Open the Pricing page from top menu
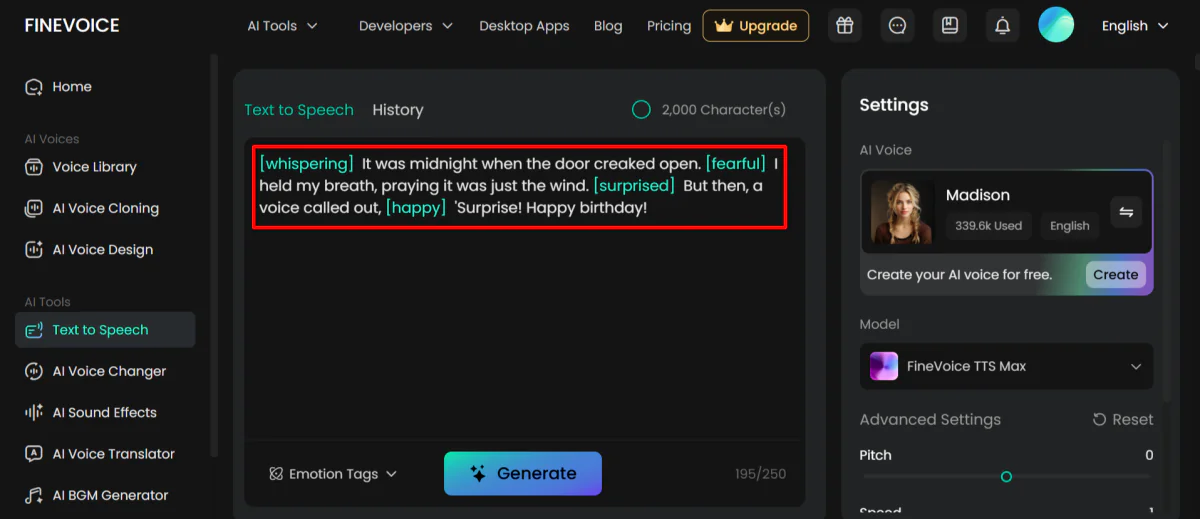Screen dimensions: 1200x519 [x=669, y=26]
